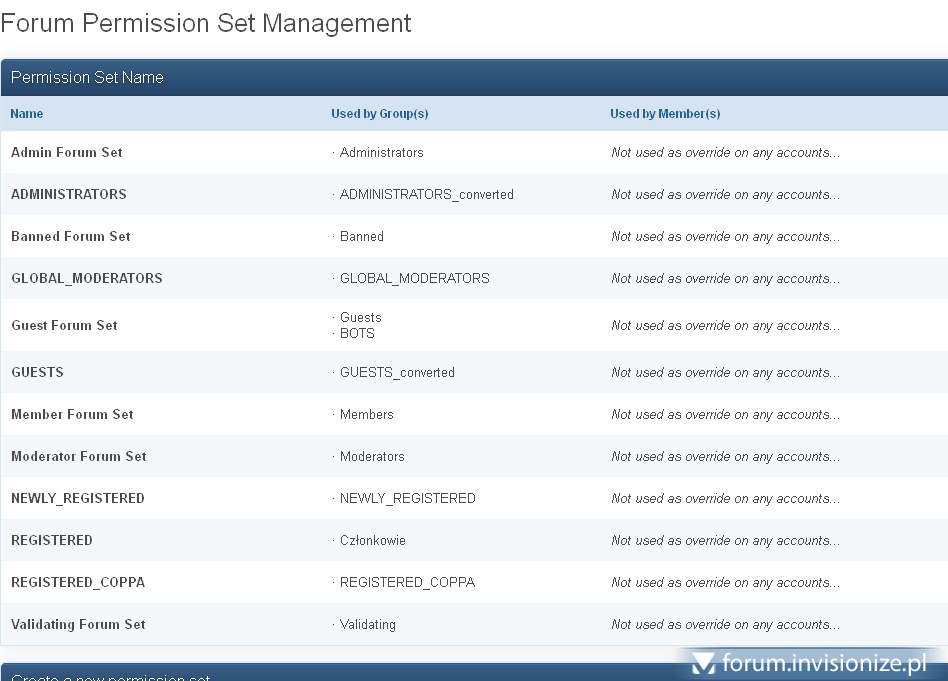Click the BOTS group entry
Screen dimensions: 948x681
(357, 334)
